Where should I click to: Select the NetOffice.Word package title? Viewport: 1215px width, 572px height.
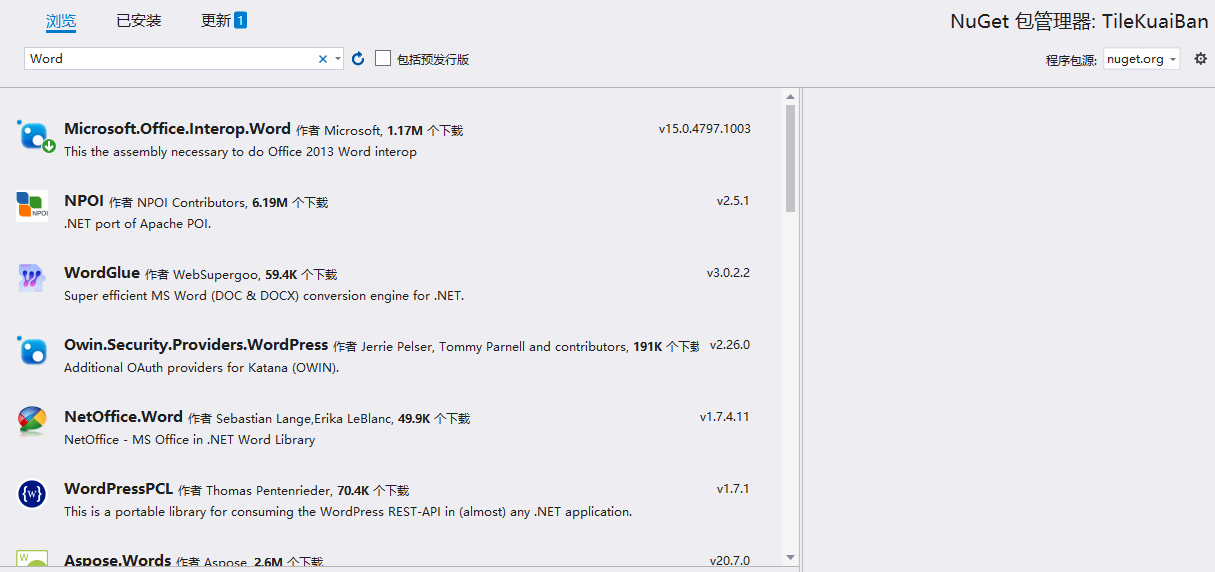pyautogui.click(x=123, y=417)
